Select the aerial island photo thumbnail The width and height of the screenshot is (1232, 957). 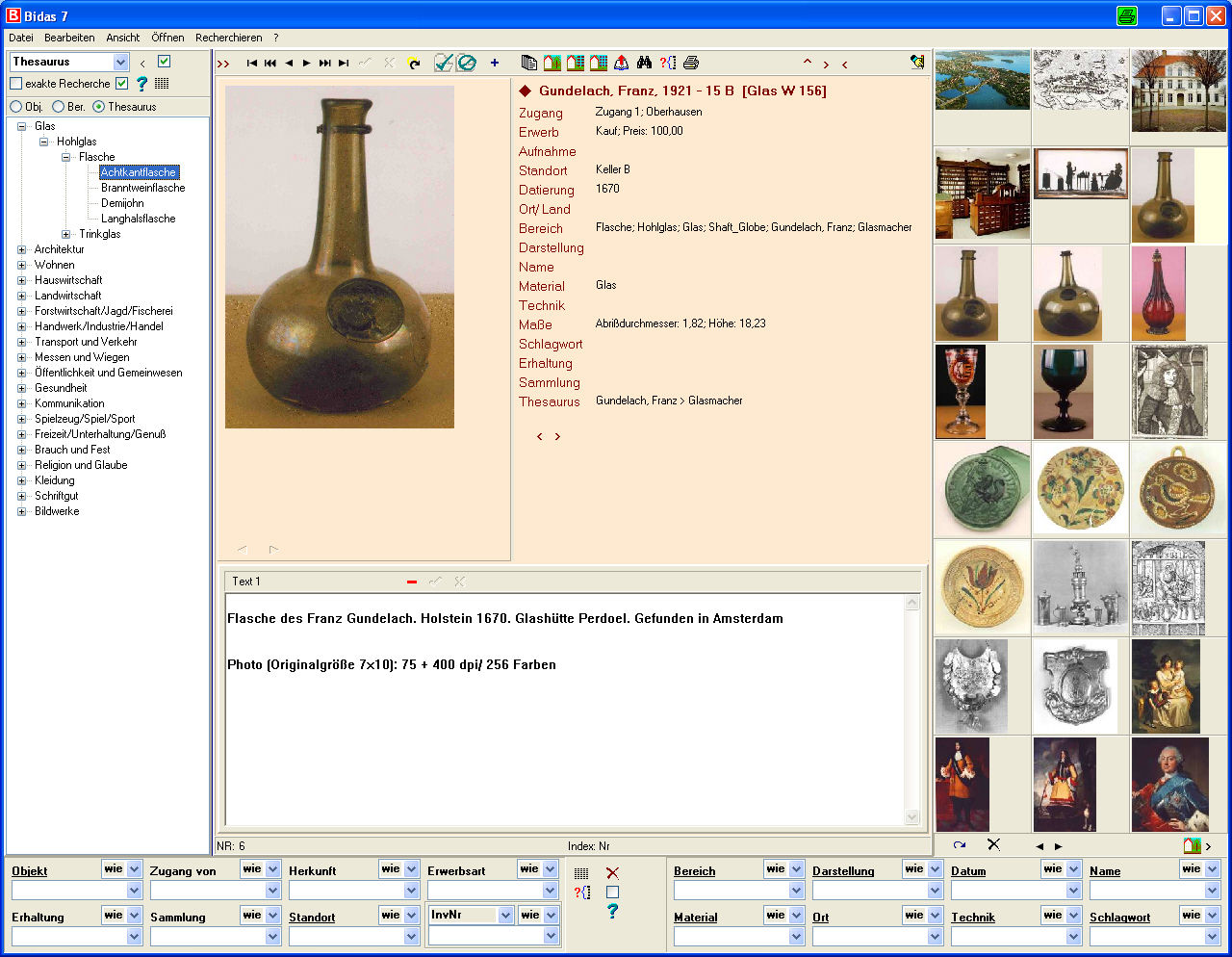[x=982, y=80]
